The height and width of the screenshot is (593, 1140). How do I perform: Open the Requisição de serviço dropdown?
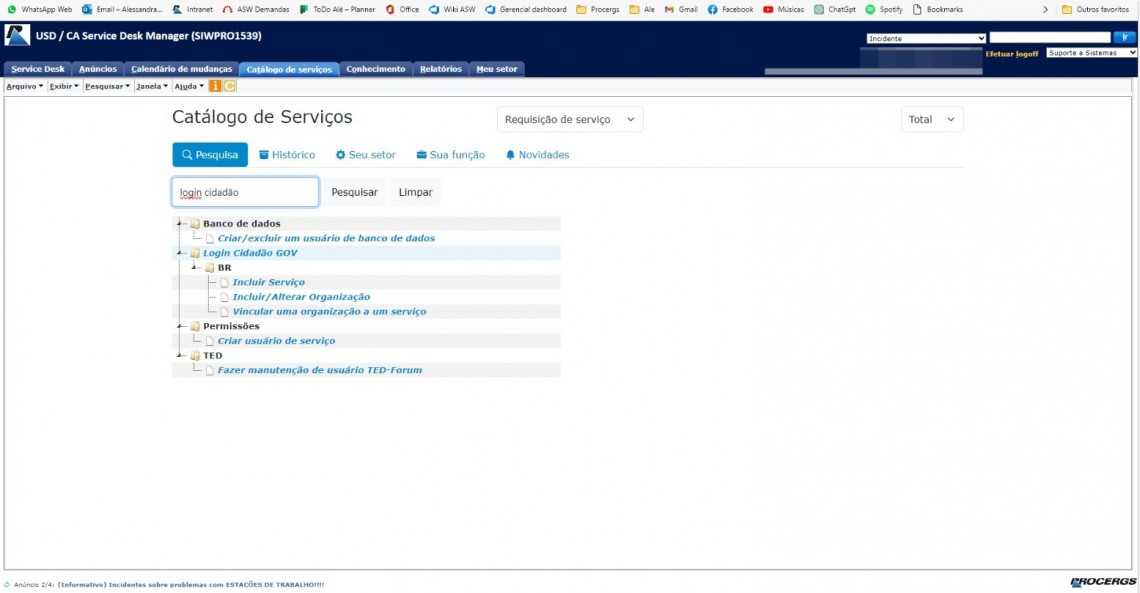(x=570, y=120)
